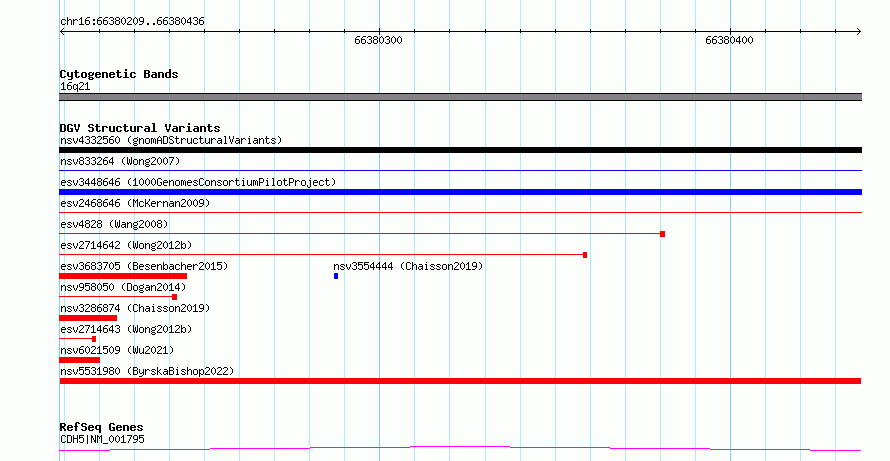This screenshot has width=890, height=461.
Task: Open the RefSeq Genes track header
Action: coord(102,427)
